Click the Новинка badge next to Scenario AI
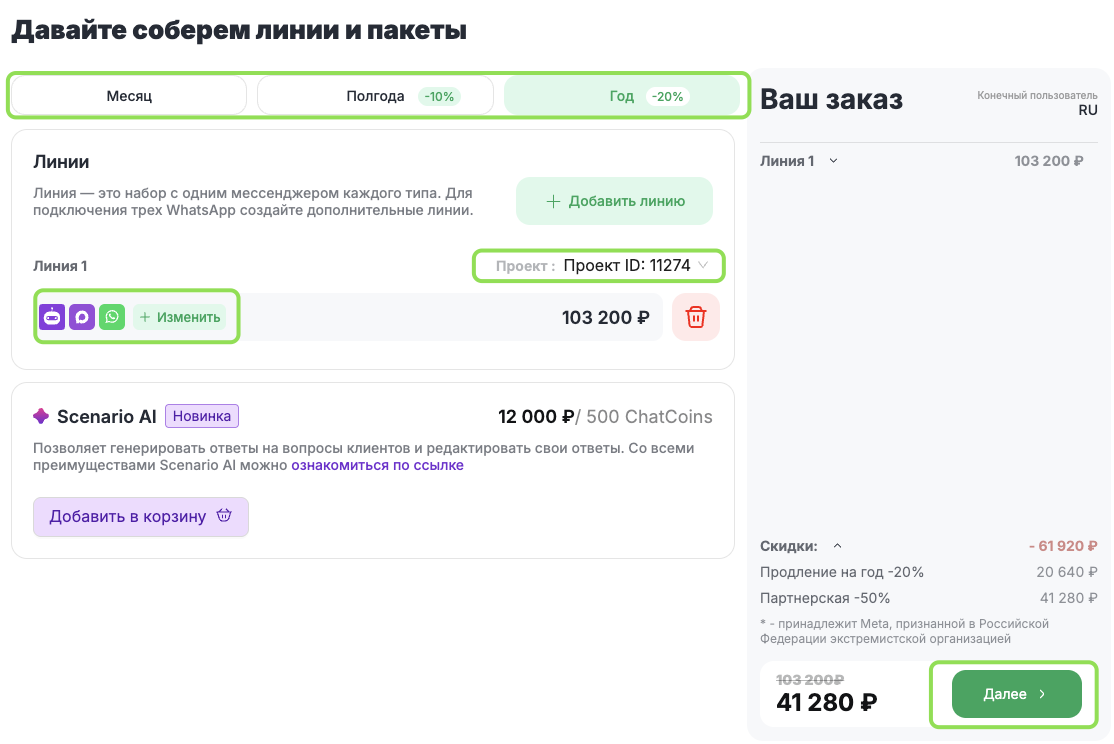1114x744 pixels. click(202, 416)
